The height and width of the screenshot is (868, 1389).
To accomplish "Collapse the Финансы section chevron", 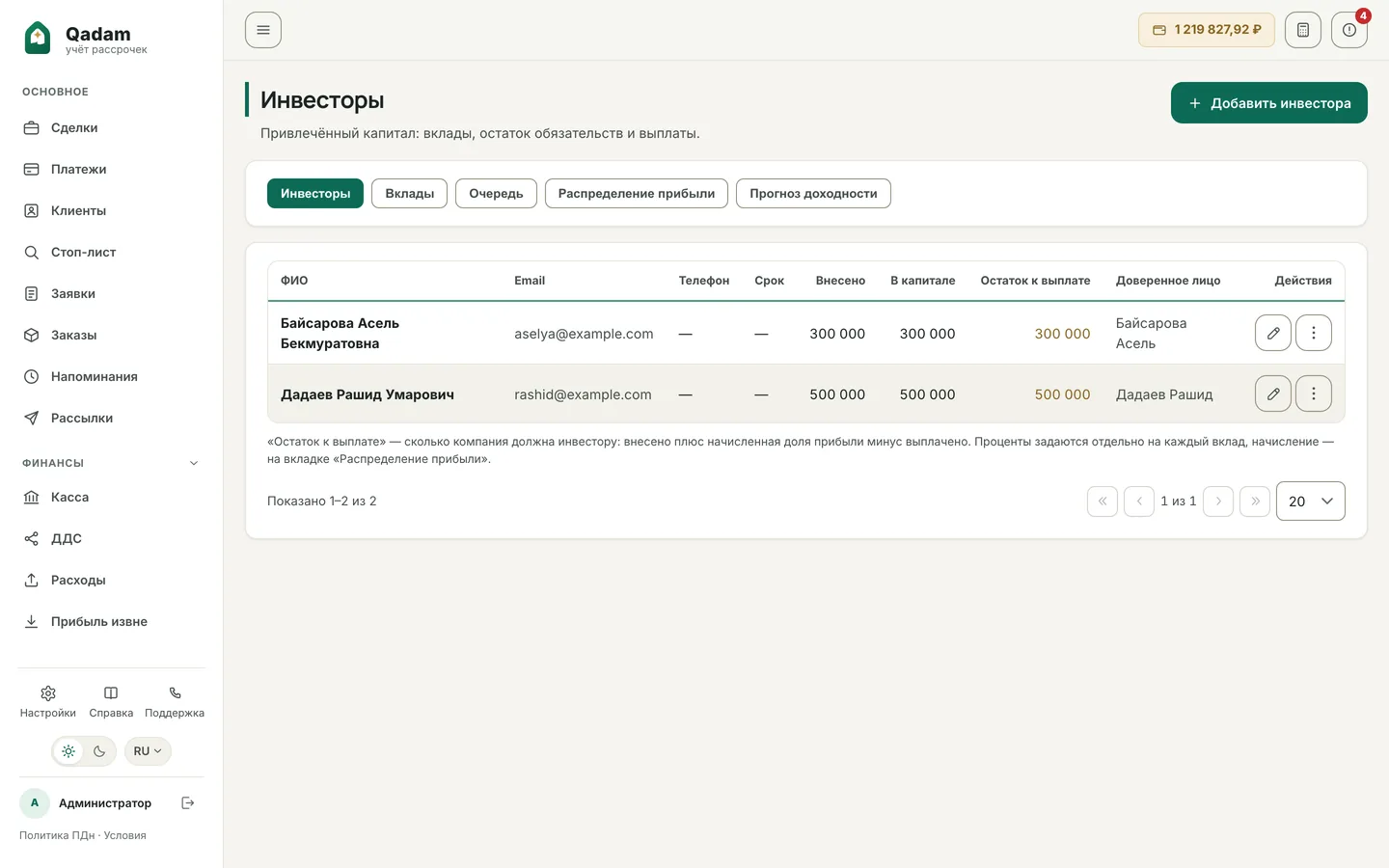I will coord(194,463).
